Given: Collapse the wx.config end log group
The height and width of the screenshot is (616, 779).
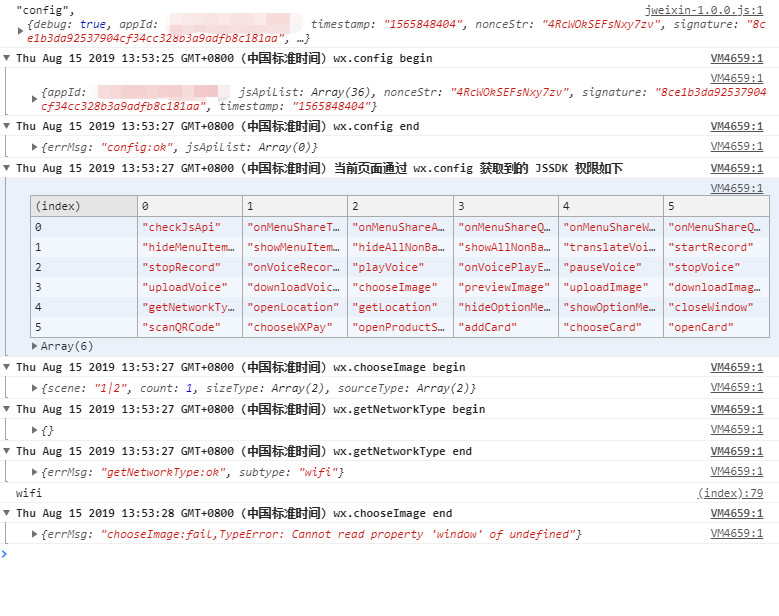Looking at the screenshot, I should tap(6, 126).
